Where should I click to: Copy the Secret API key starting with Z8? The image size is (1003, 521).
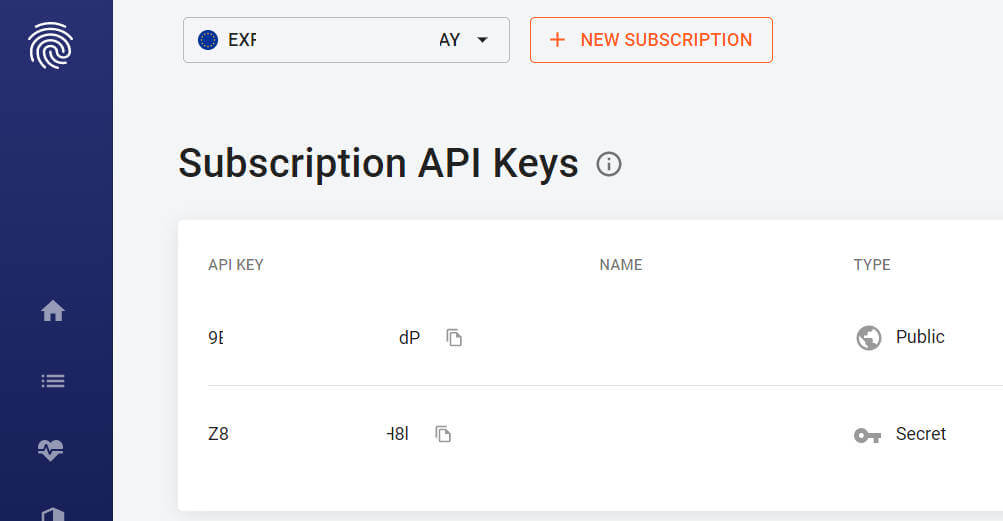click(x=443, y=434)
